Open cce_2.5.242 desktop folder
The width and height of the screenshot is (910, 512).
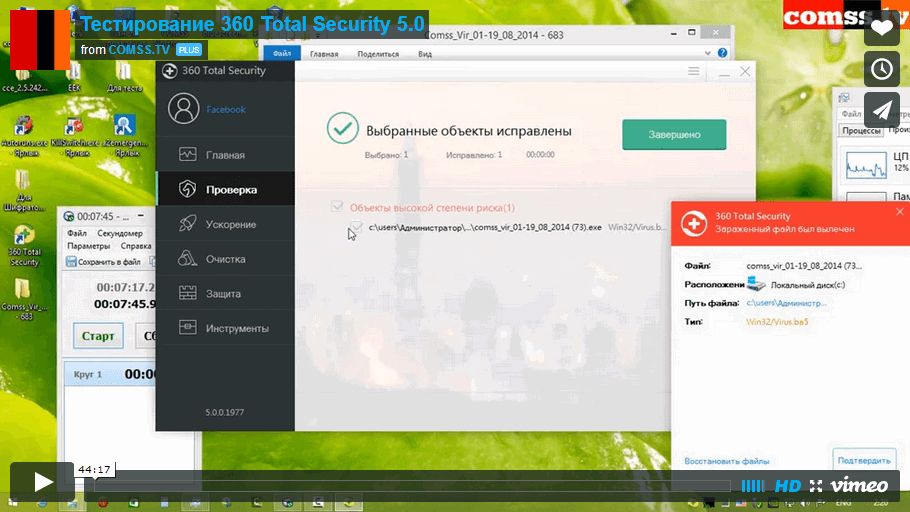pos(24,78)
